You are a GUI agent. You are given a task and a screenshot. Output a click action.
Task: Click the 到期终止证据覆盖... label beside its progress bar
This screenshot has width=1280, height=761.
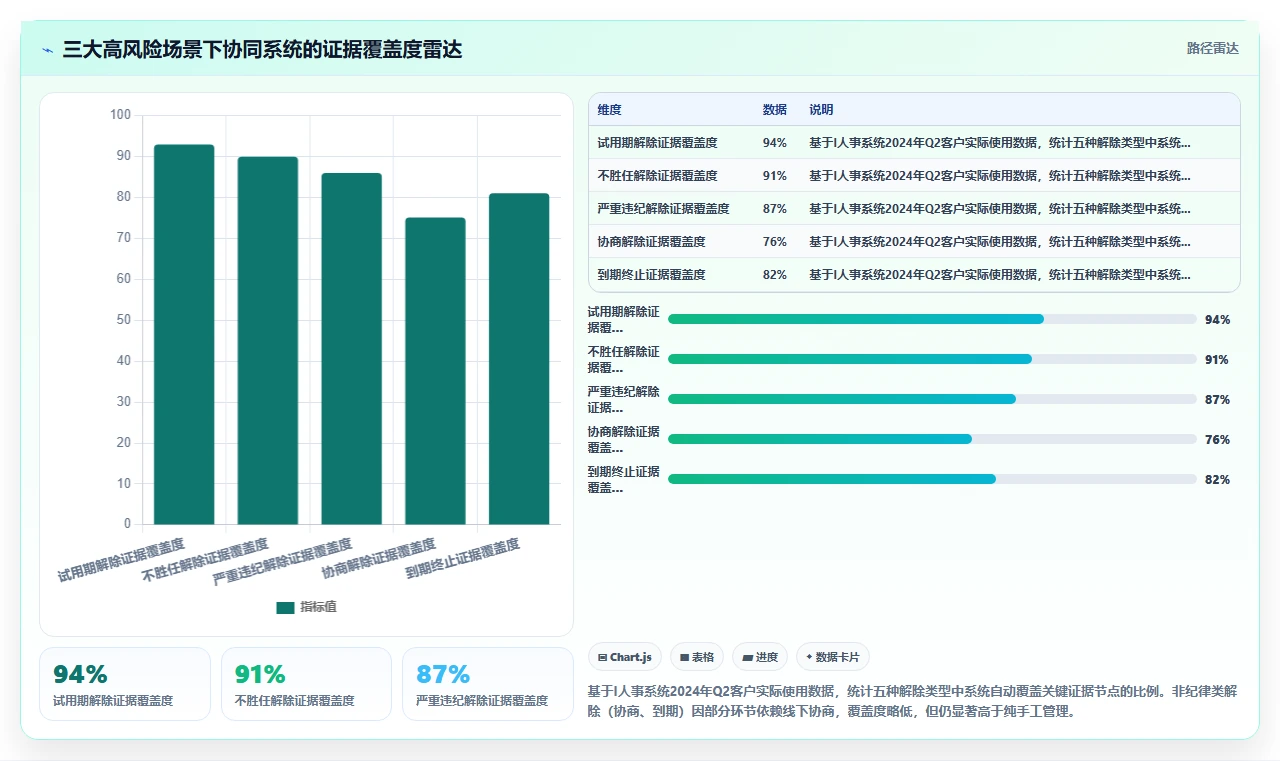pos(623,480)
